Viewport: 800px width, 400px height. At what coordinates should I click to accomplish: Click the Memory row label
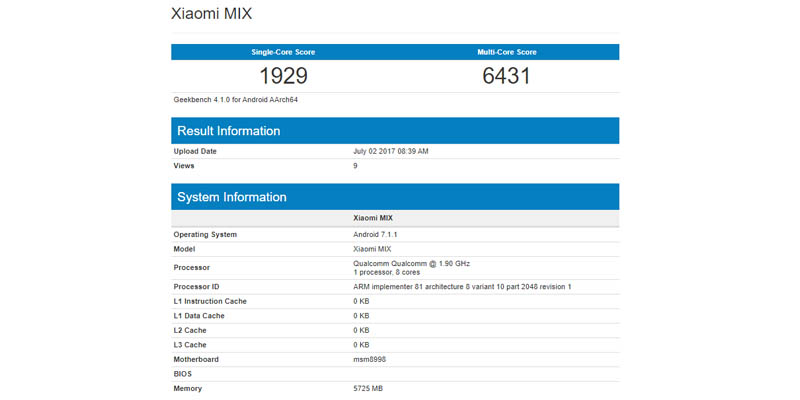(188, 388)
